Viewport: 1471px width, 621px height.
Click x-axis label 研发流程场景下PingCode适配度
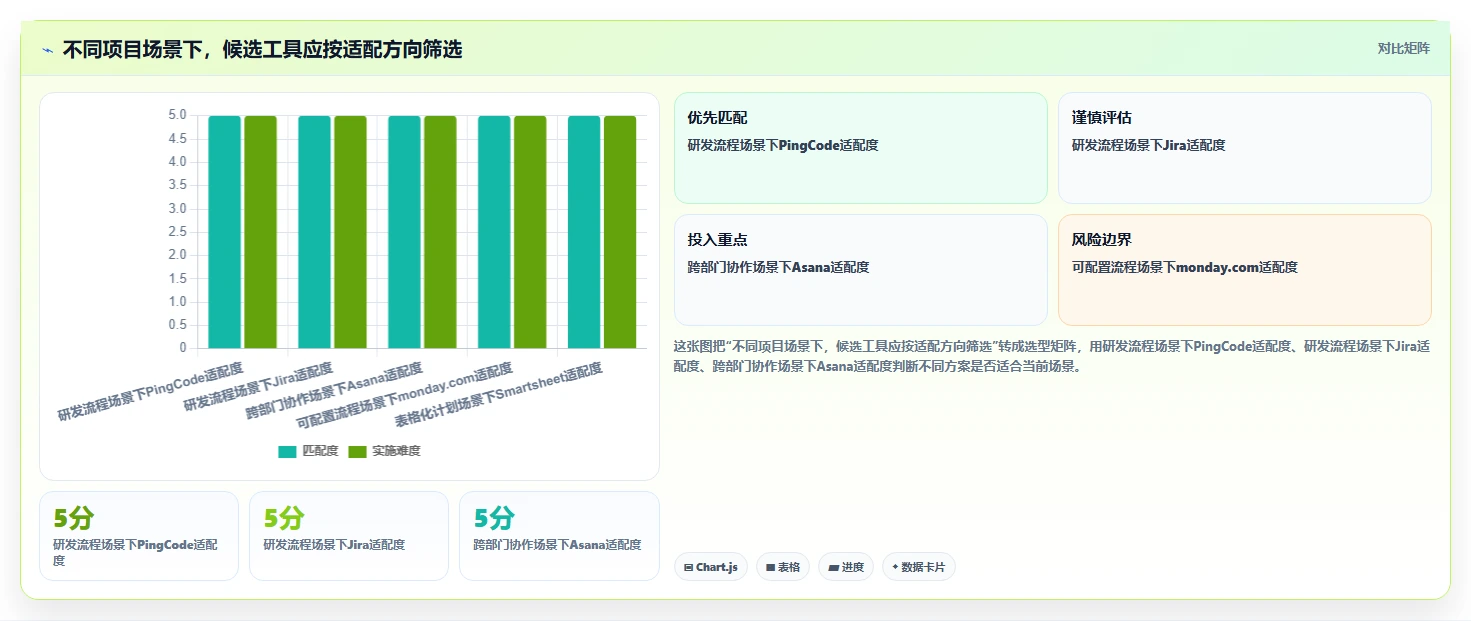[150, 392]
